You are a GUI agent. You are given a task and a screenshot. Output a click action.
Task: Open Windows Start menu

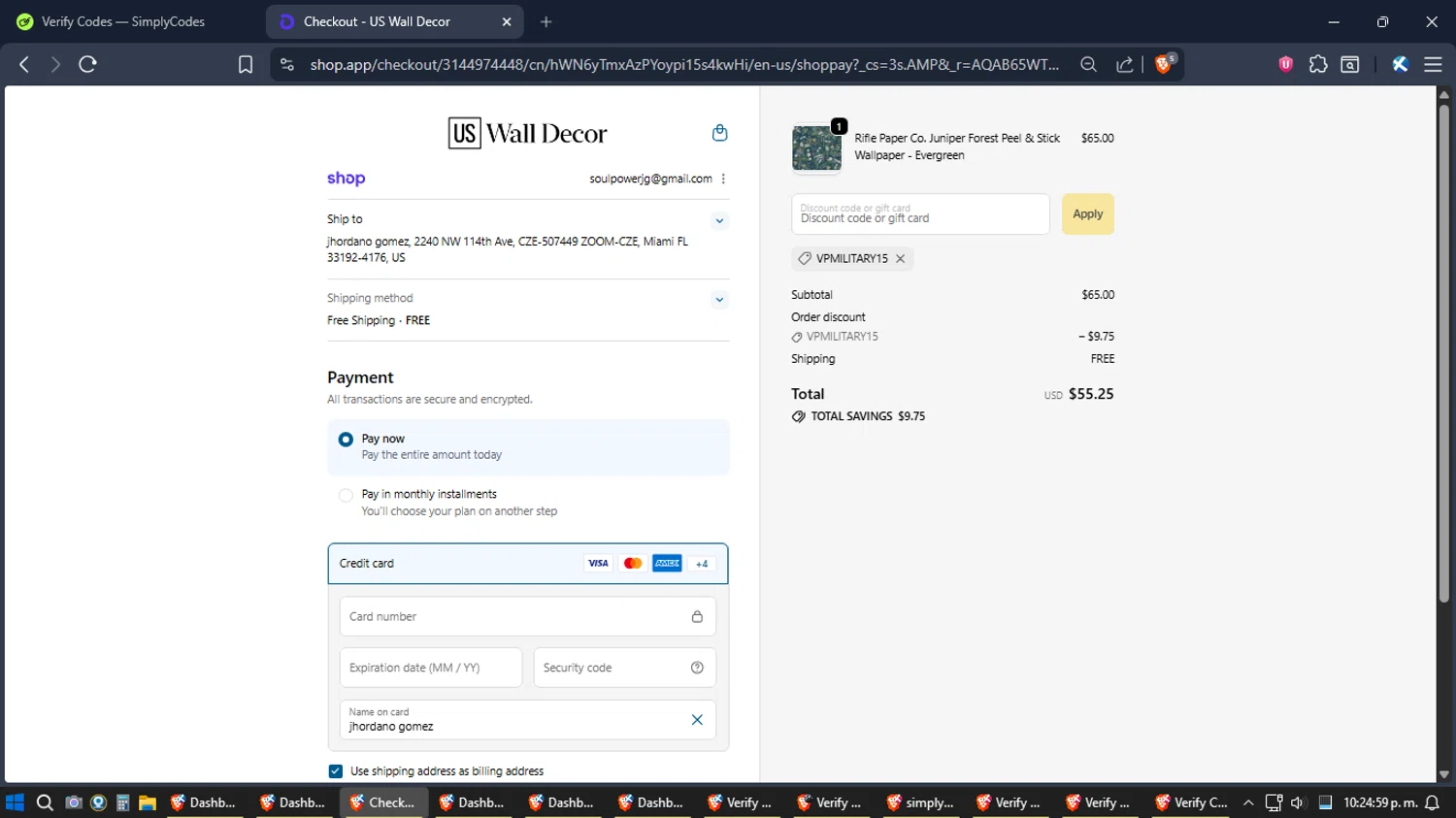click(15, 802)
